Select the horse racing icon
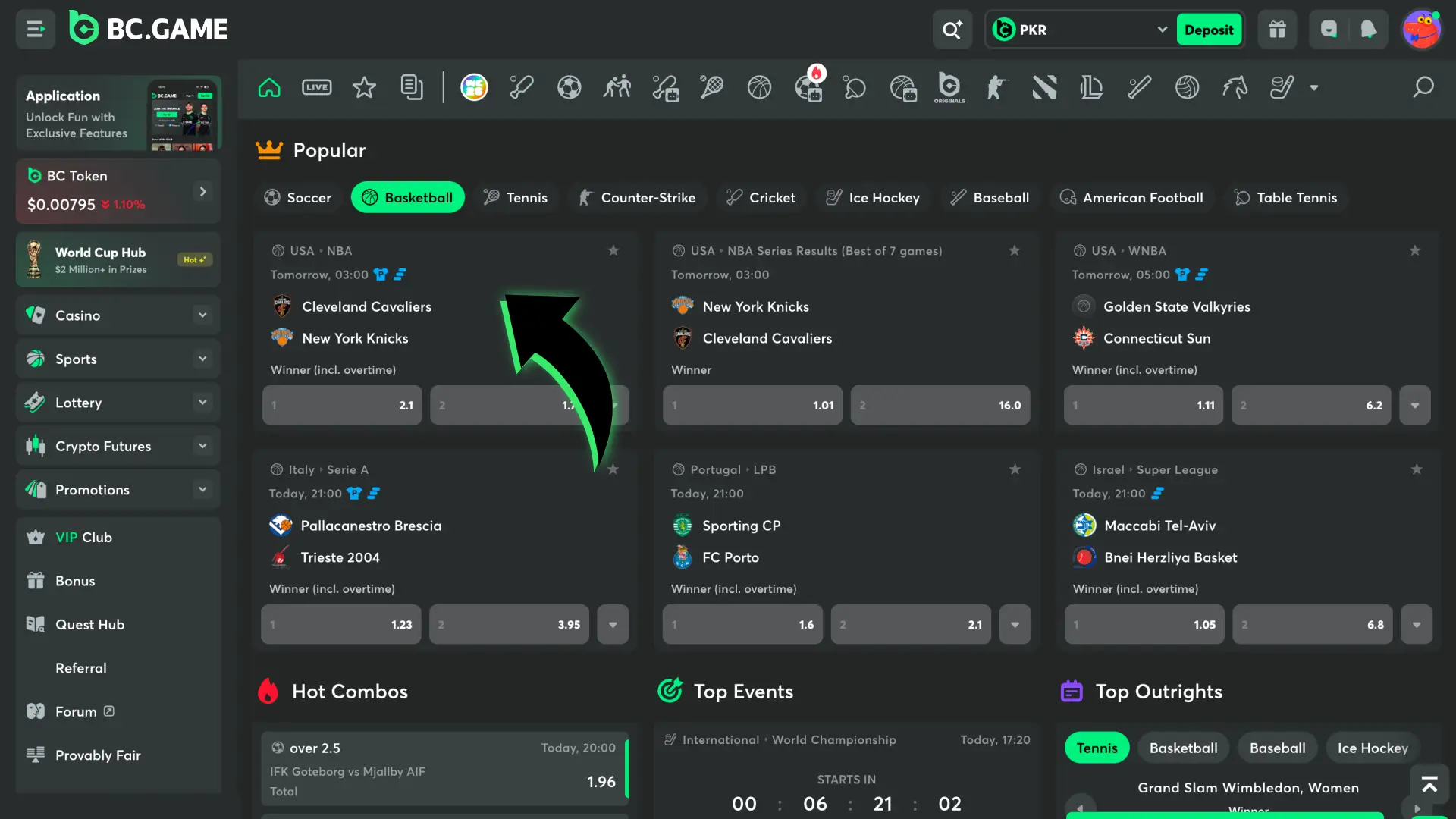 tap(1235, 88)
